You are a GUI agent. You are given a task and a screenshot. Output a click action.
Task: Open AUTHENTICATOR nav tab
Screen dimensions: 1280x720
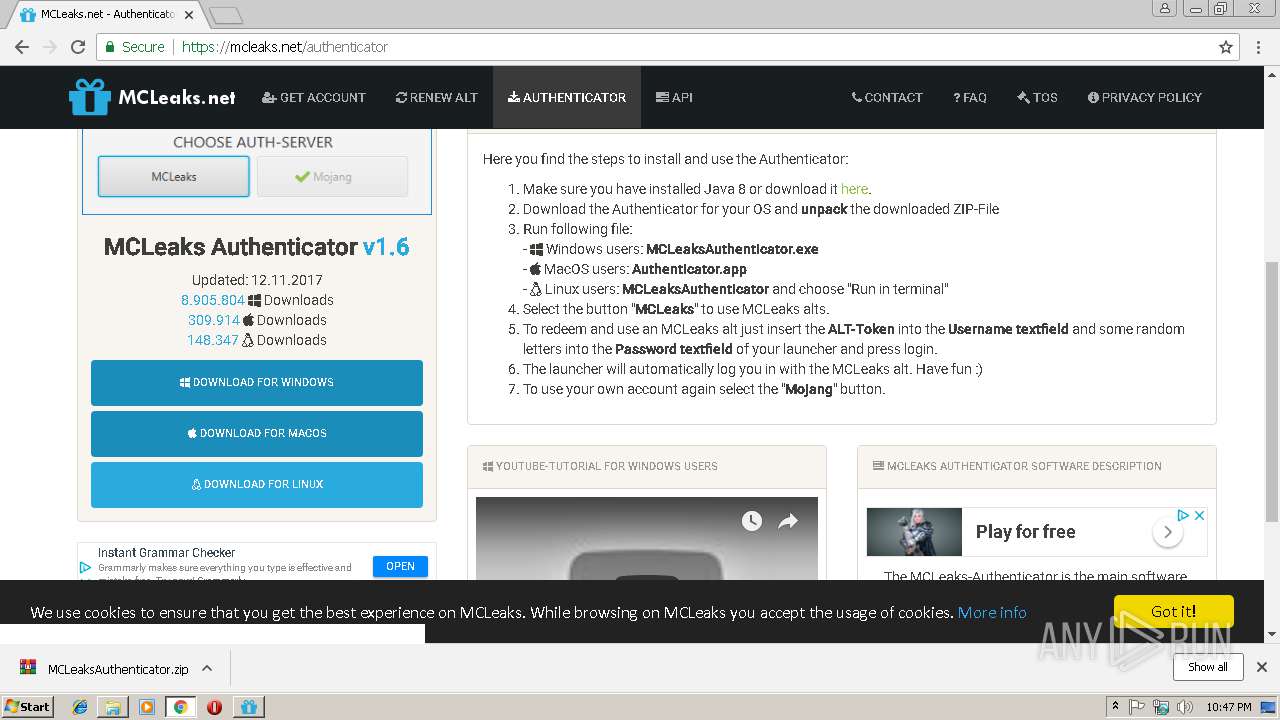click(567, 97)
